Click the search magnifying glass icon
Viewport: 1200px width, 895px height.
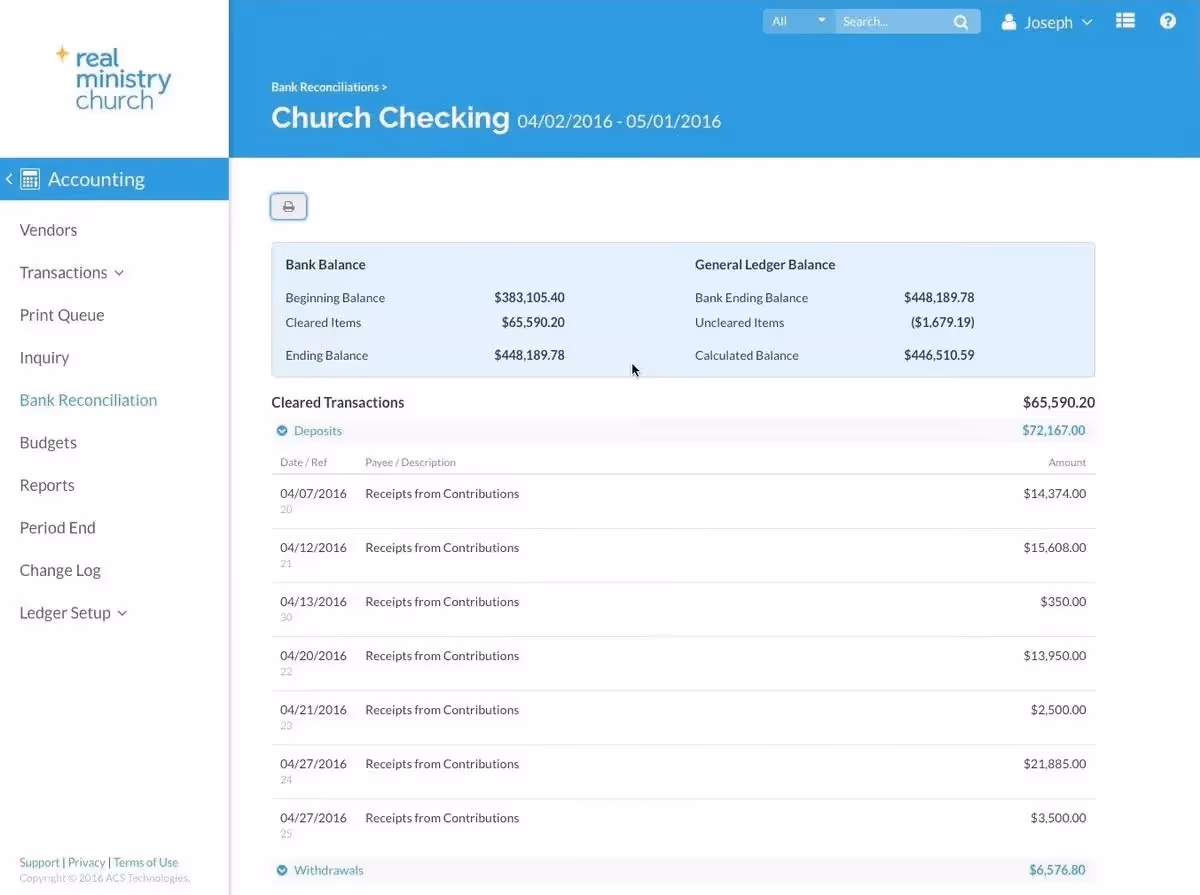point(960,21)
